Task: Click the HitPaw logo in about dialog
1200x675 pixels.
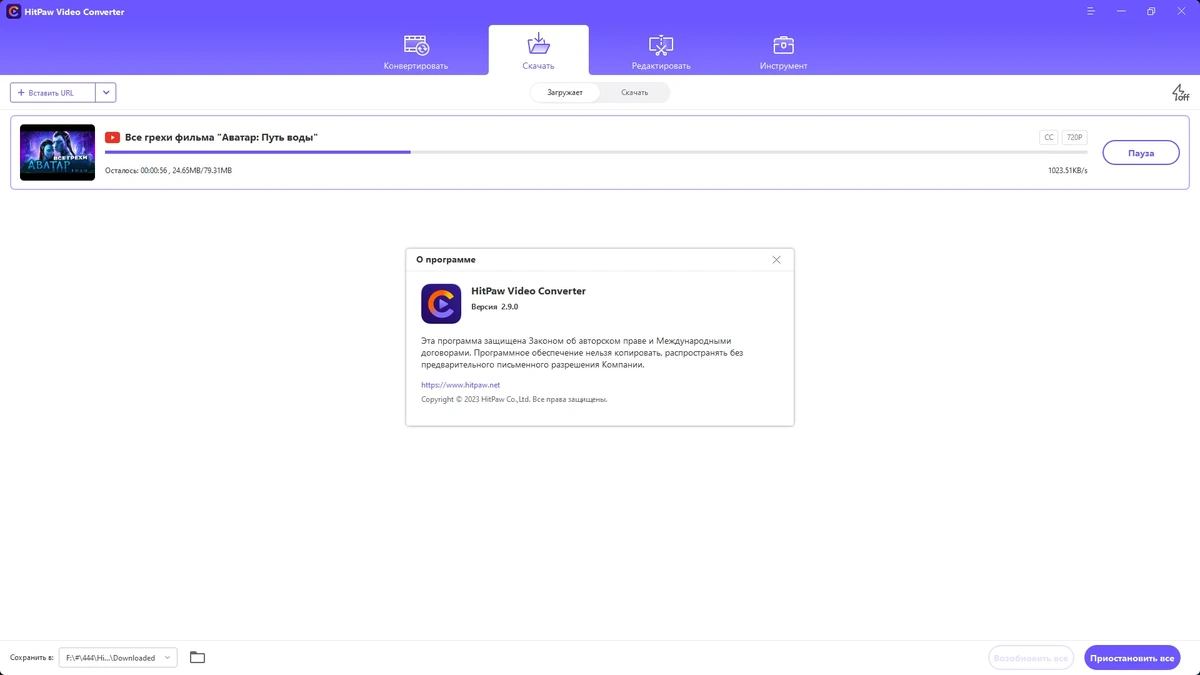Action: coord(441,304)
